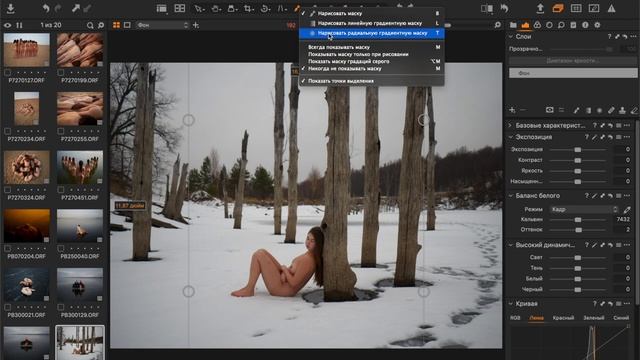Click the clone stamp icon in Layers

point(622,110)
